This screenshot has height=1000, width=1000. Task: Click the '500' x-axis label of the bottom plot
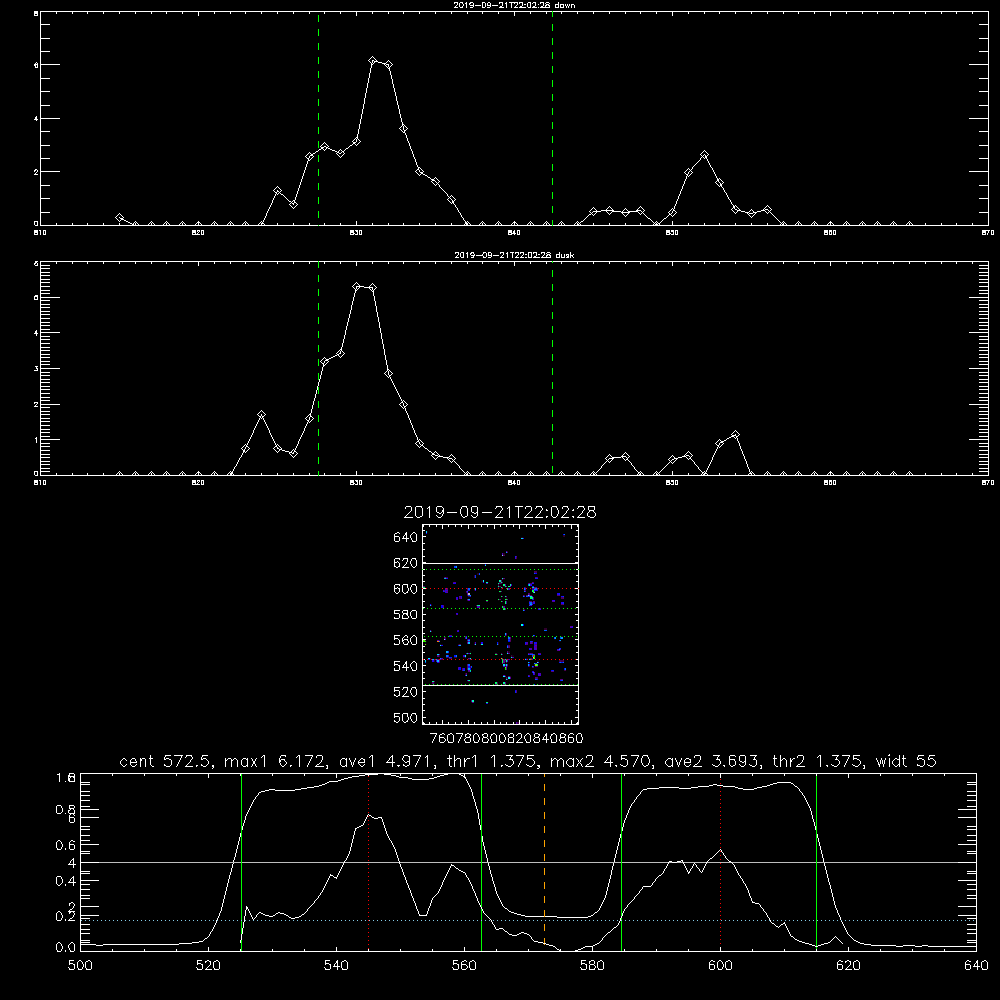(80, 966)
